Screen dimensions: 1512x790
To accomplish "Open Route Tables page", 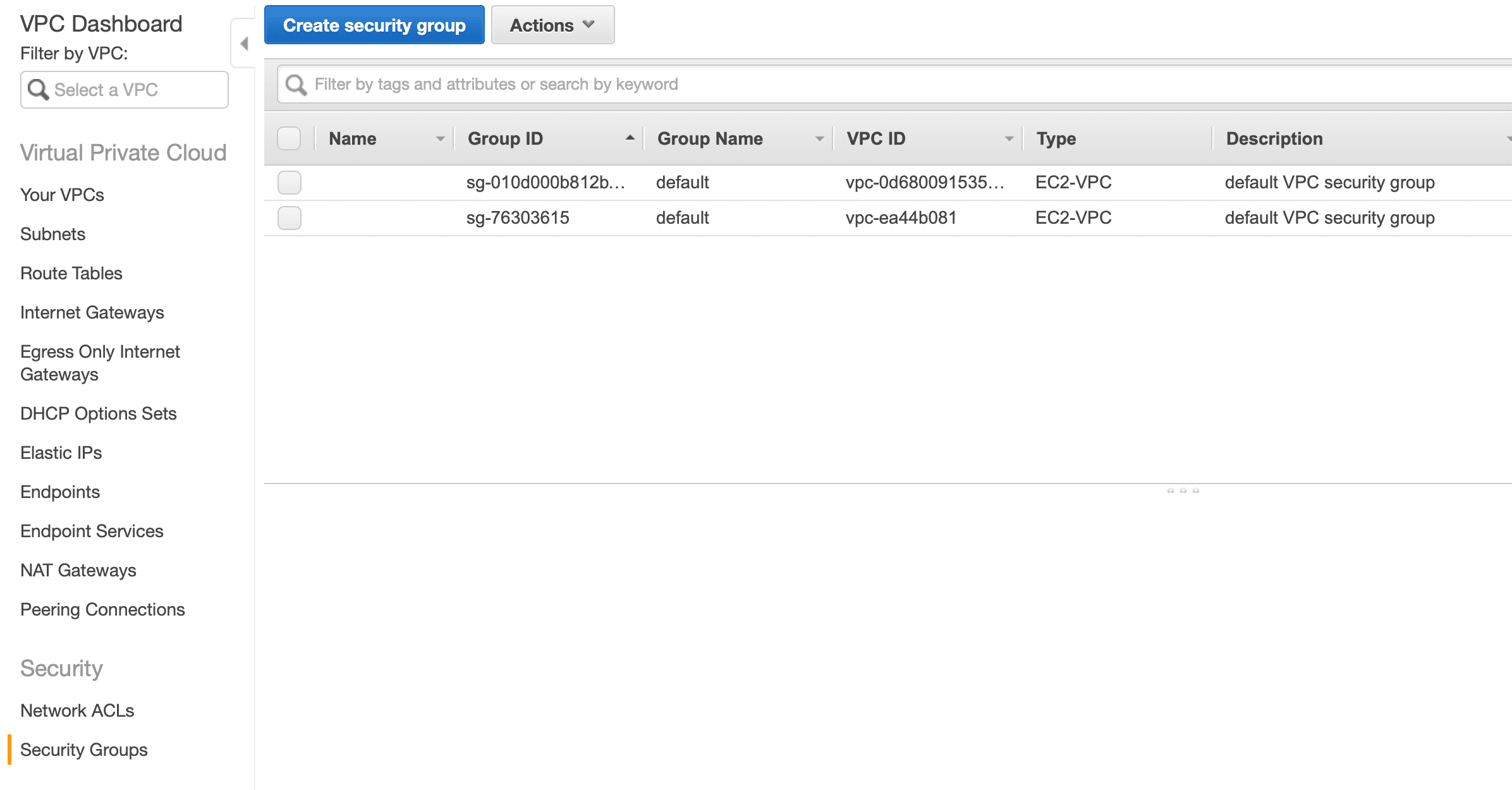I will [71, 273].
